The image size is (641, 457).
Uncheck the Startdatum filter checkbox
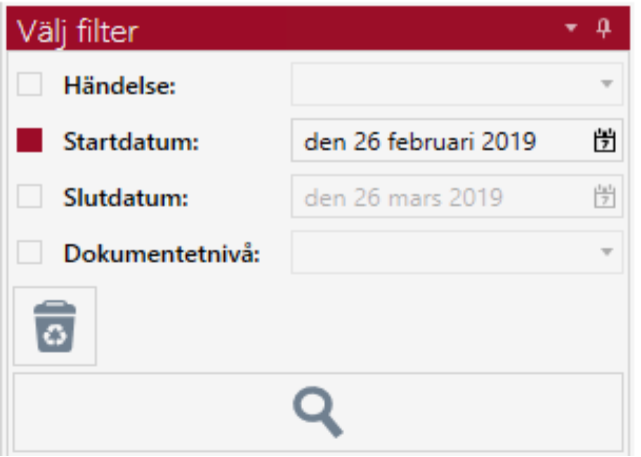pos(30,141)
